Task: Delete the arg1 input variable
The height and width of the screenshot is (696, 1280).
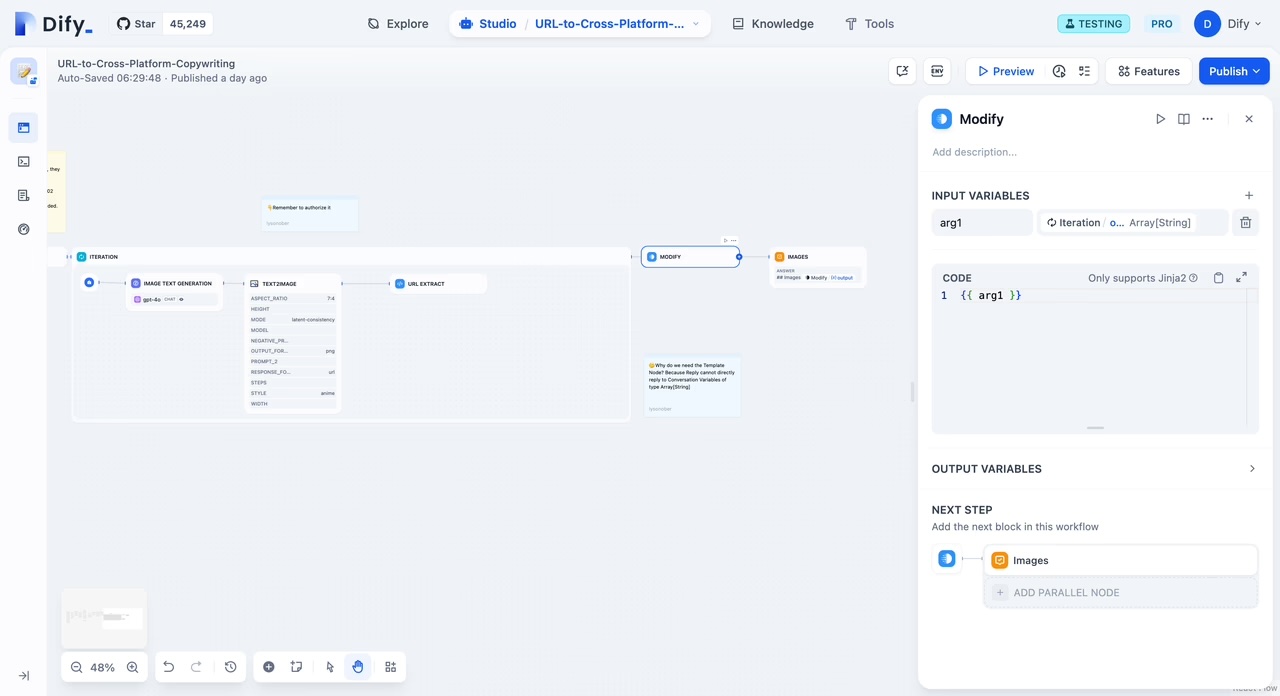Action: click(x=1245, y=223)
